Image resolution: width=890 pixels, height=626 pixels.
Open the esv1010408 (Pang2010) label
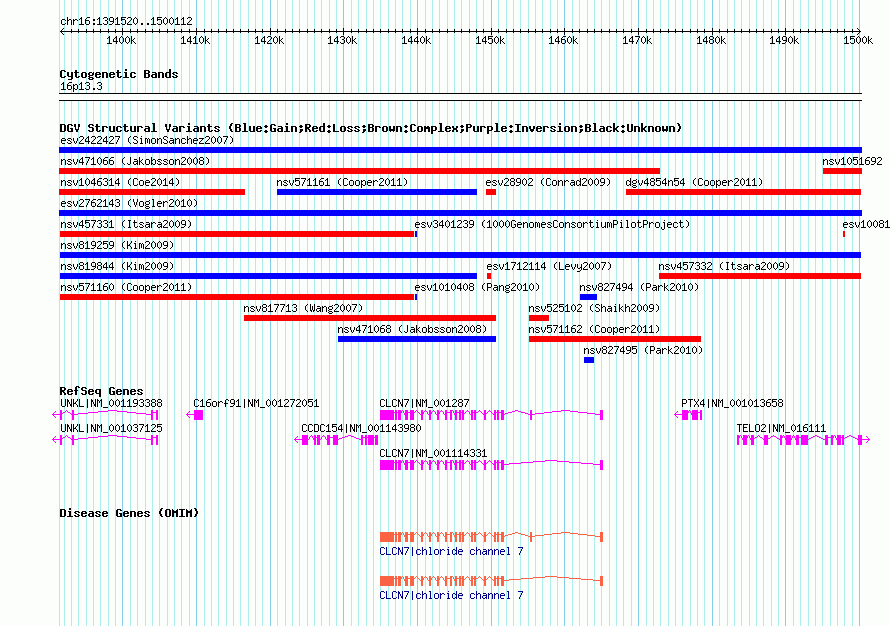[x=477, y=287]
